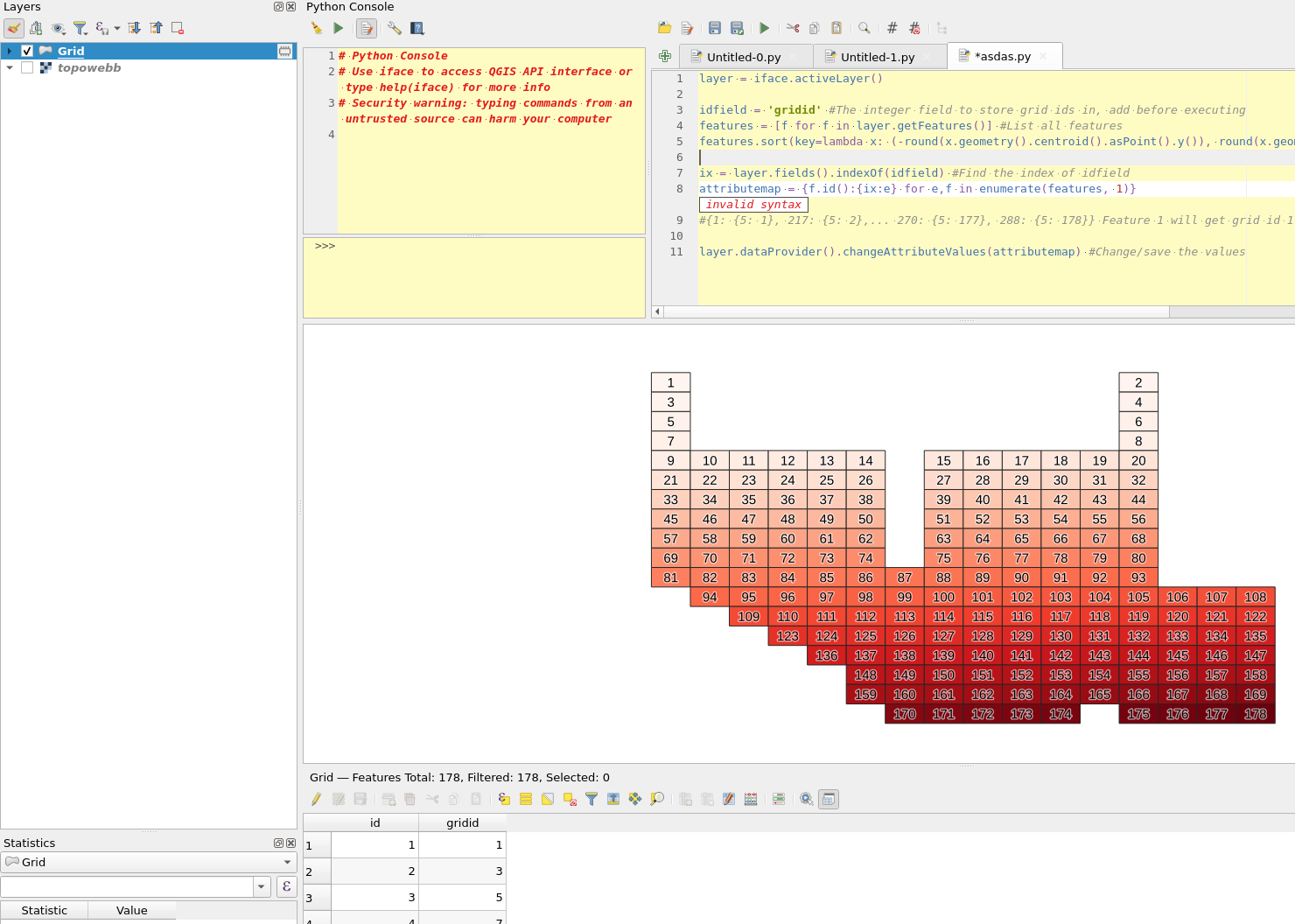The width and height of the screenshot is (1295, 924).
Task: Float the Layers panel with the undock icon
Action: [x=278, y=6]
